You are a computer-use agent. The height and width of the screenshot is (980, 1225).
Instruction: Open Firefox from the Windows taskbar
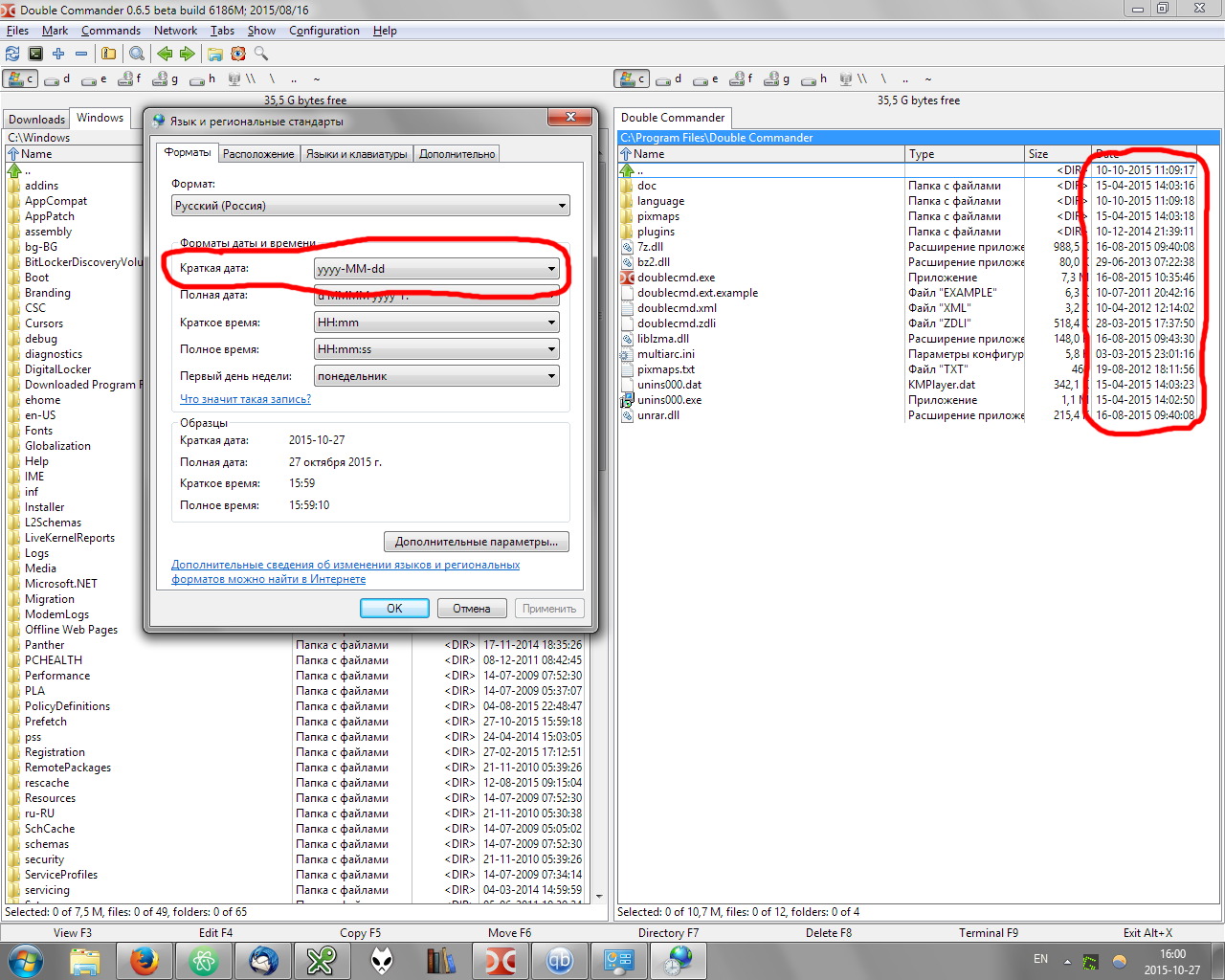[x=145, y=960]
